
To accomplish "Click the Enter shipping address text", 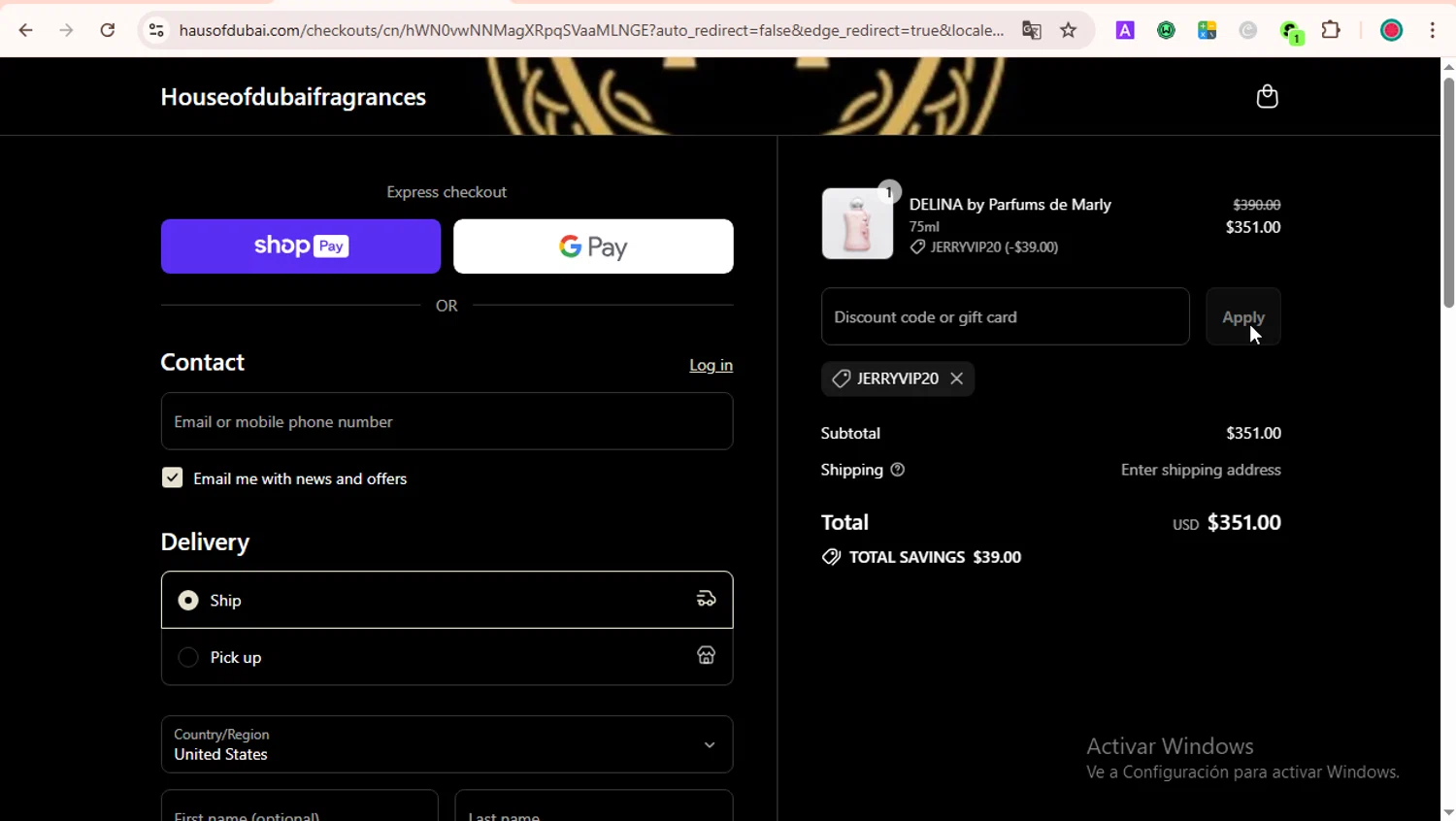I will (x=1201, y=470).
